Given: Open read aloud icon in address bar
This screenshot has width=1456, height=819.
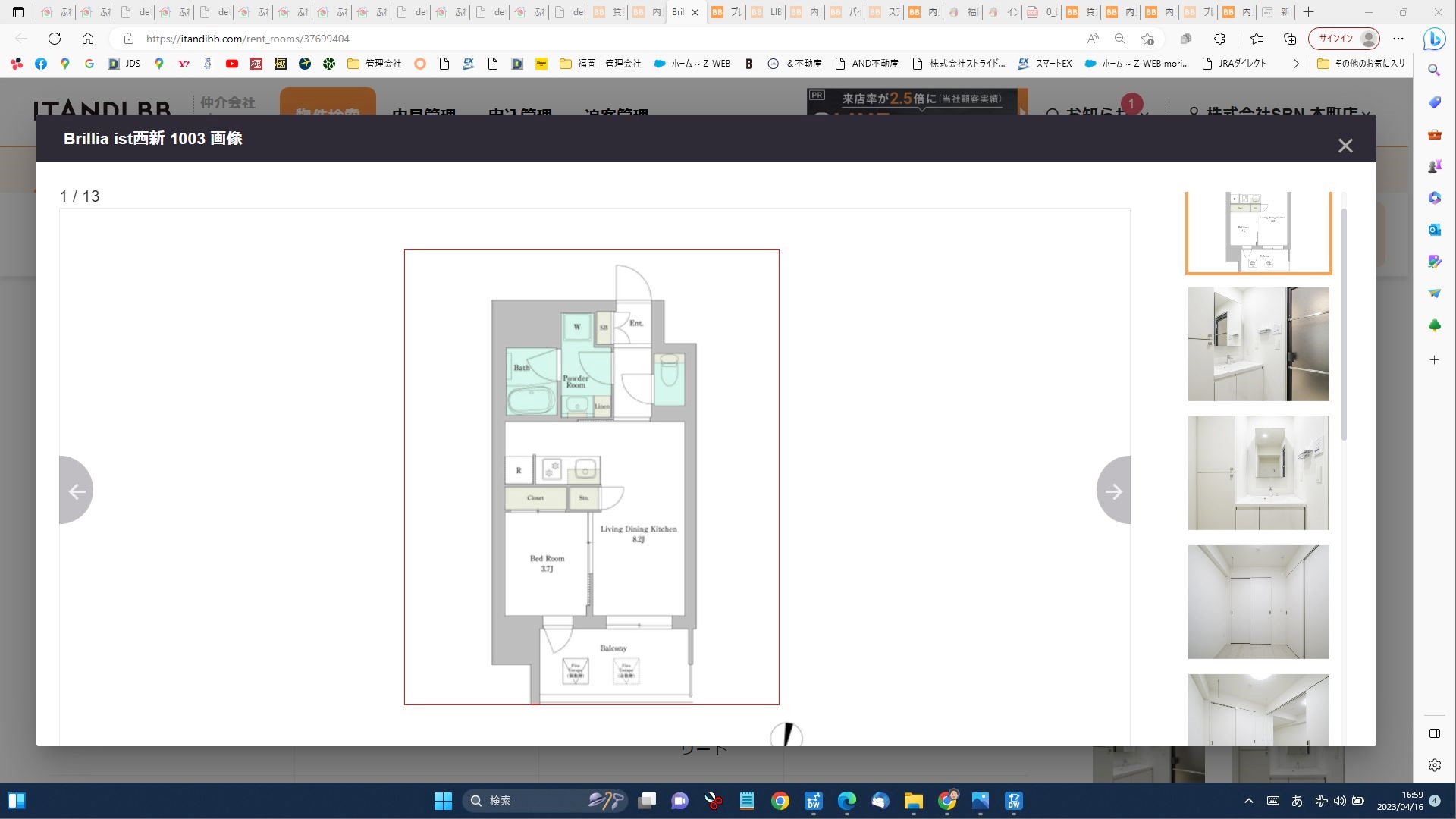Looking at the screenshot, I should pos(1093,39).
